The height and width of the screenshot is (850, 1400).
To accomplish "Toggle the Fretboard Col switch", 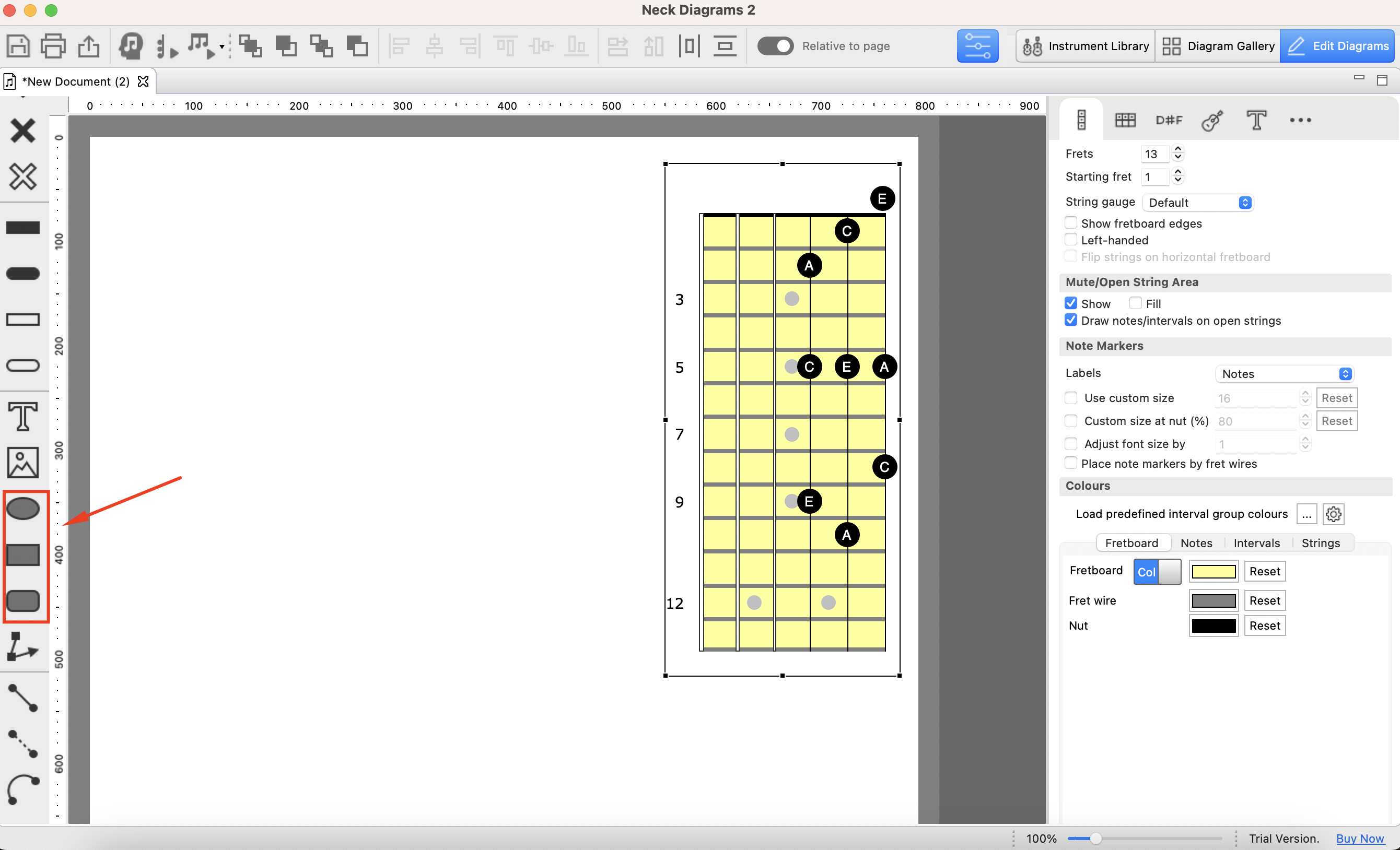I will [1157, 572].
